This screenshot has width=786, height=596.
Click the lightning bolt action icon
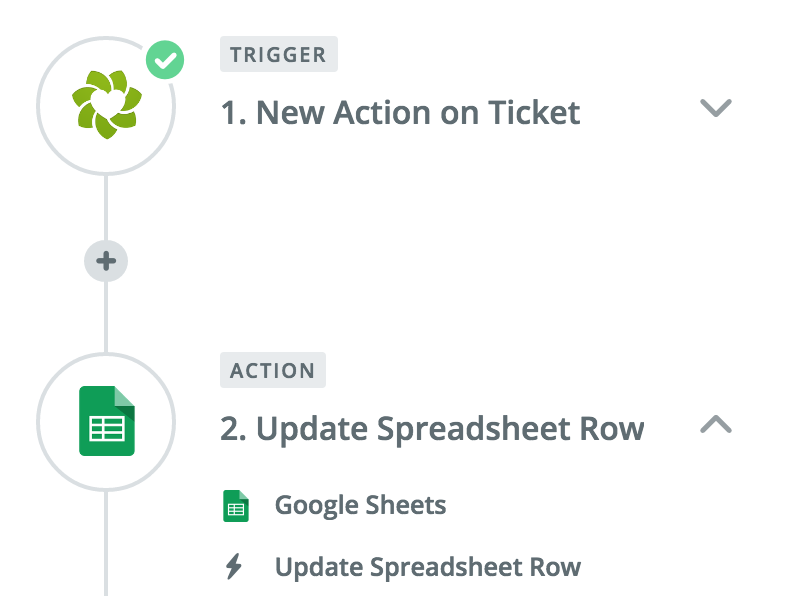click(234, 566)
